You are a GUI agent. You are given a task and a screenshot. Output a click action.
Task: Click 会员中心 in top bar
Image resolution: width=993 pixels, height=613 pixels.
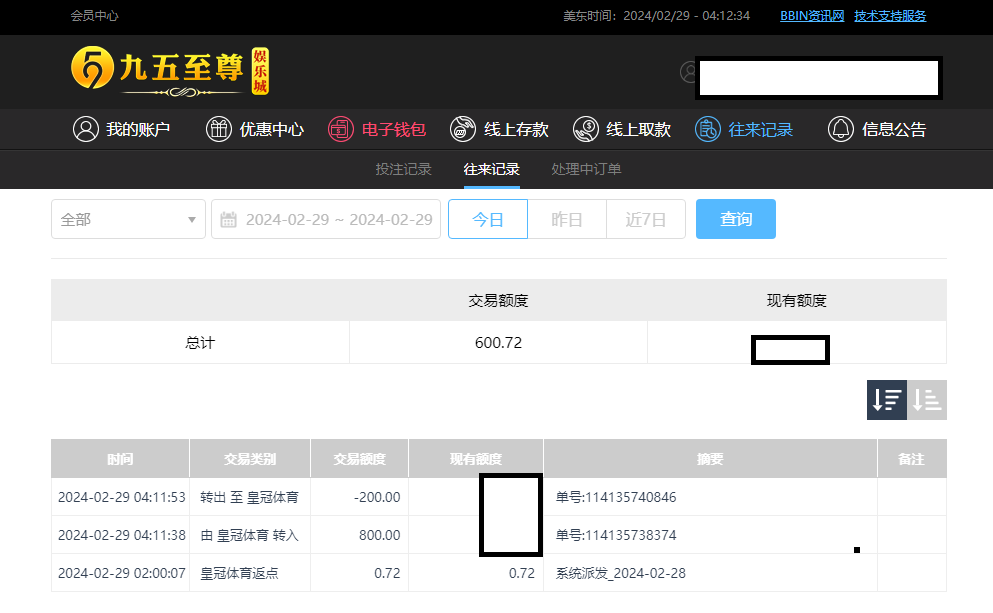point(94,16)
